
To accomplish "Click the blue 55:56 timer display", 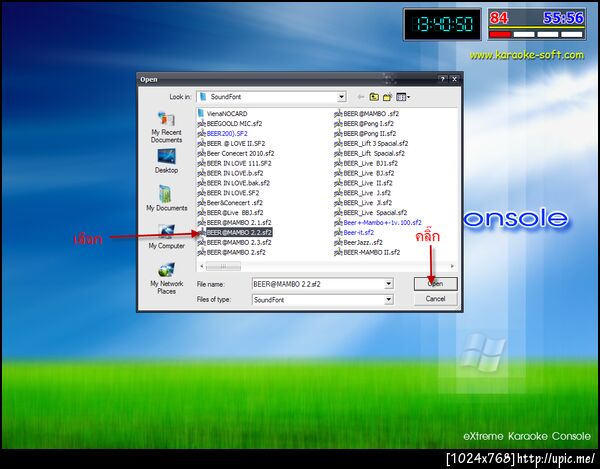I will [563, 18].
